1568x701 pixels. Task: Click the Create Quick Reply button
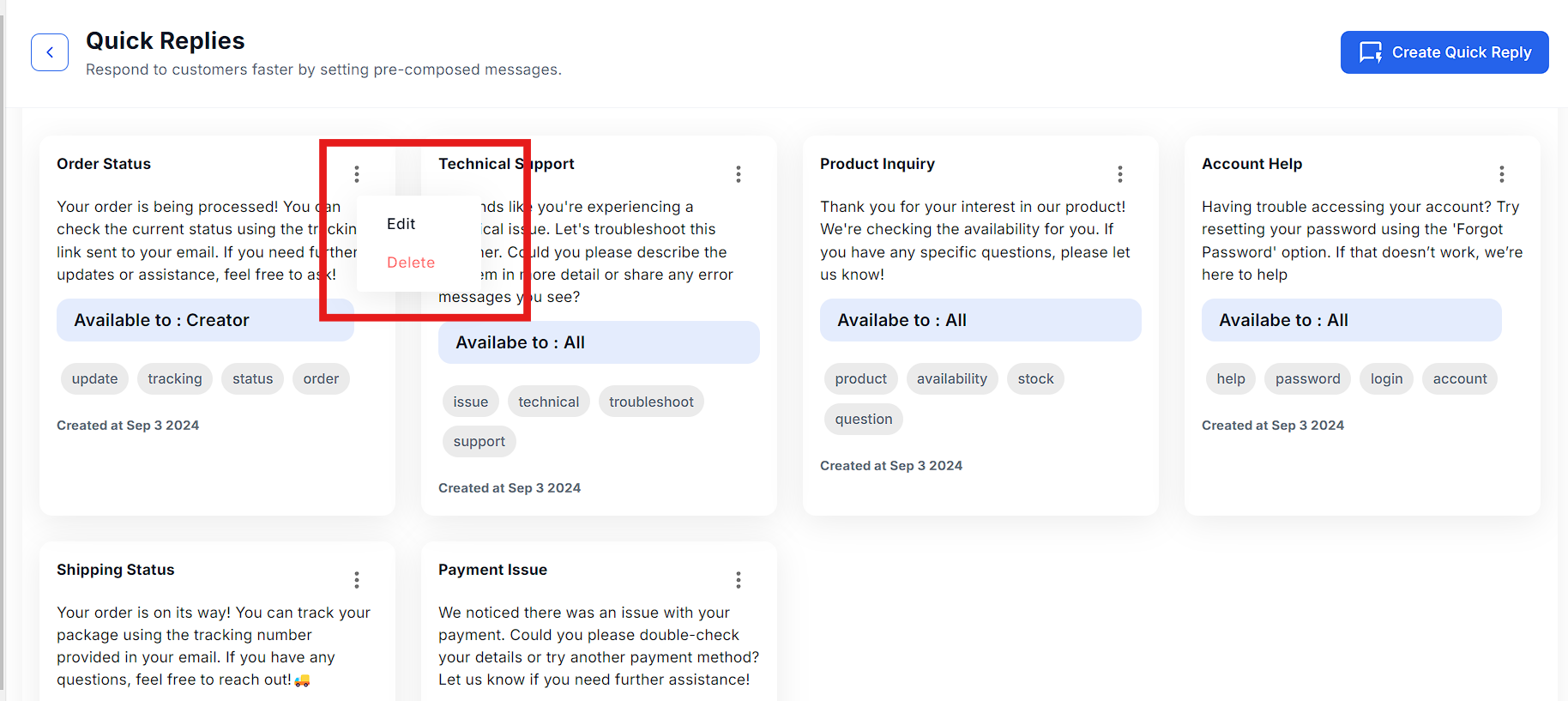[x=1444, y=52]
